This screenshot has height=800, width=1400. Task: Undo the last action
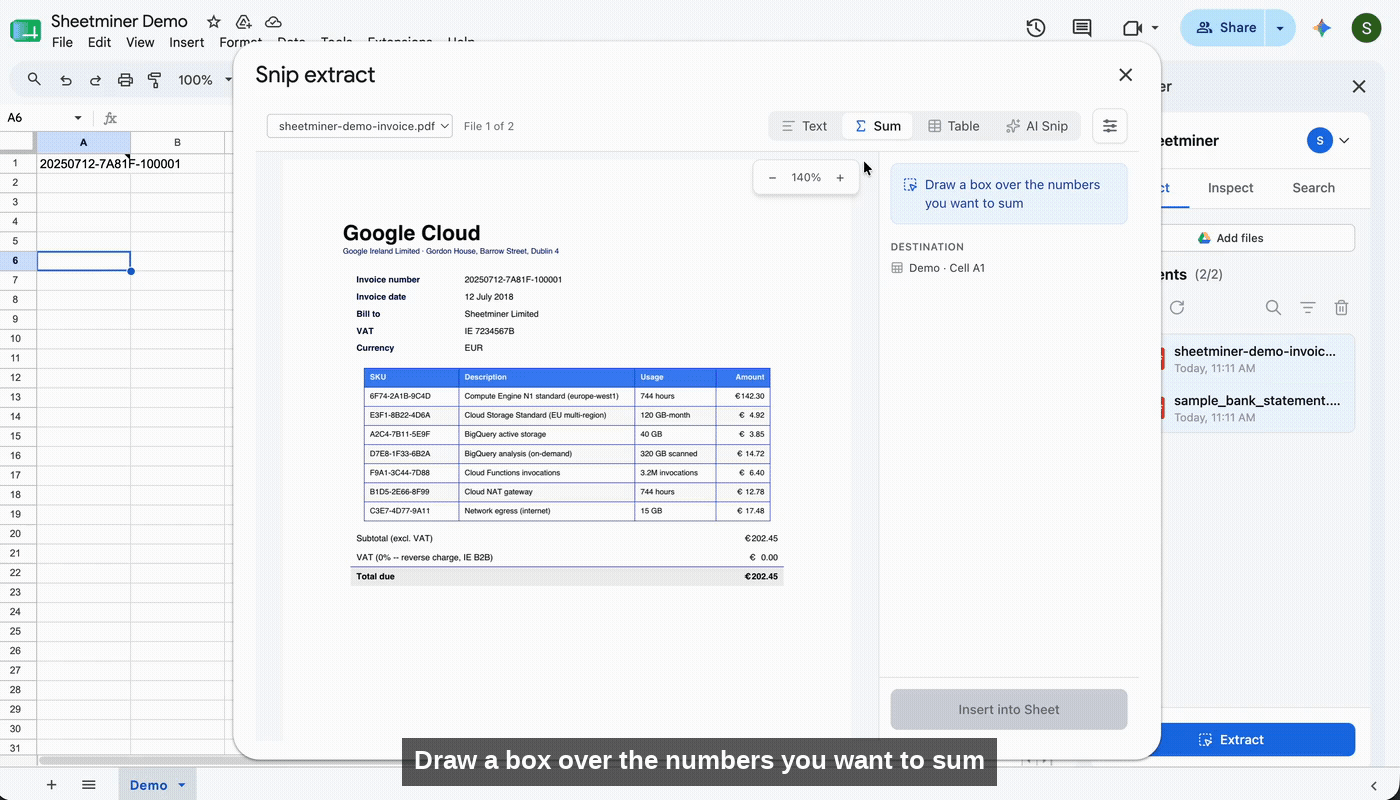pyautogui.click(x=66, y=80)
